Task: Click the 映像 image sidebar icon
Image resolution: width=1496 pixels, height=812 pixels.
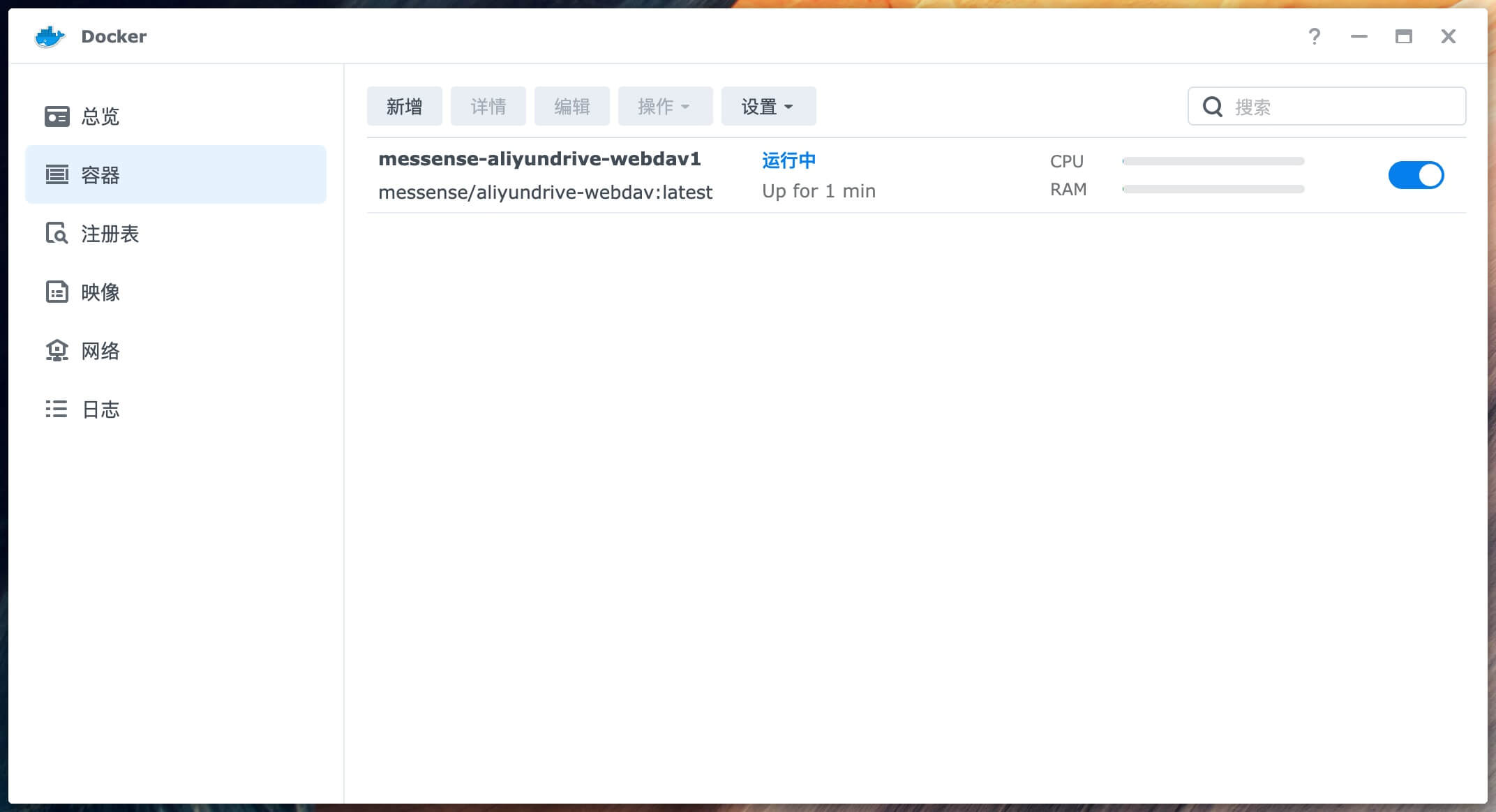Action: pyautogui.click(x=57, y=292)
